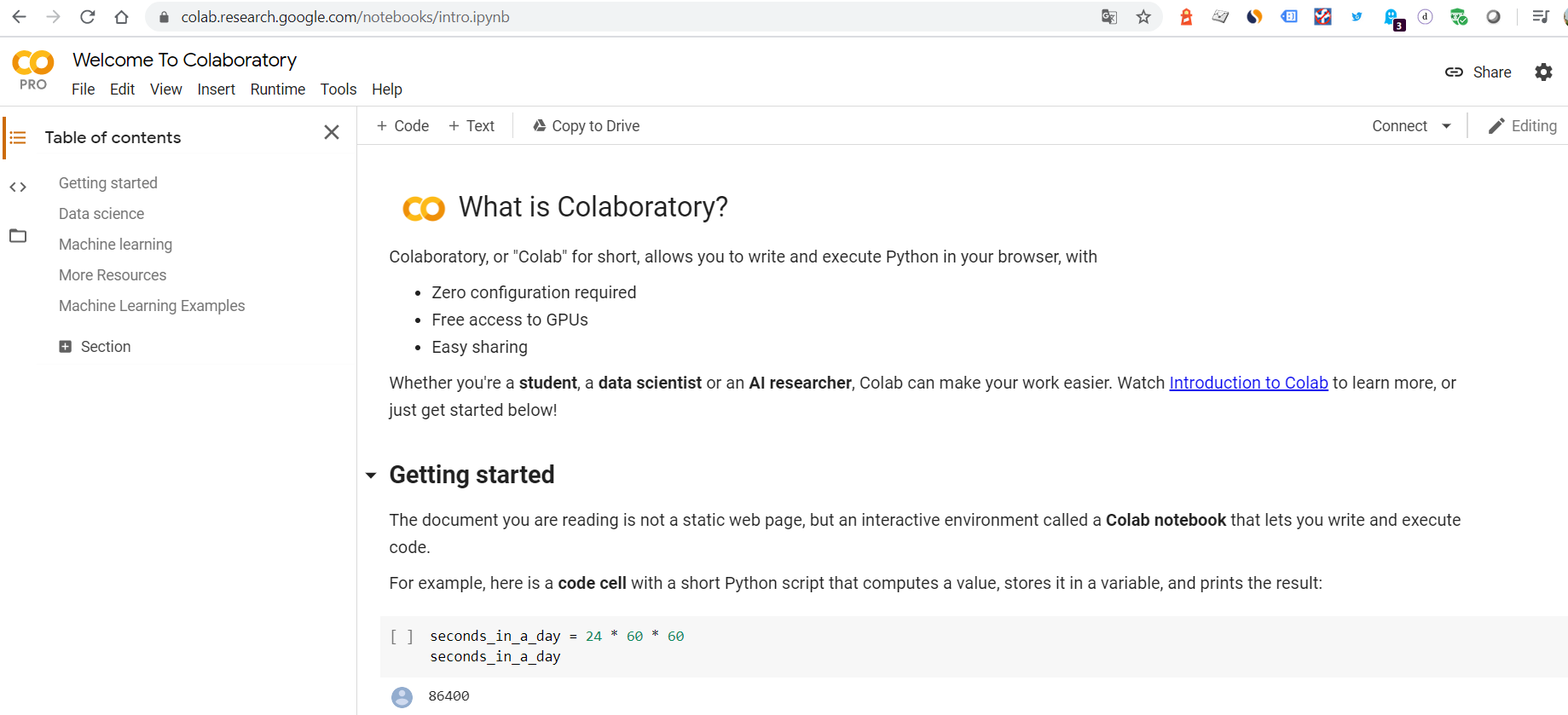Add new Section in table of contents

pyautogui.click(x=95, y=347)
